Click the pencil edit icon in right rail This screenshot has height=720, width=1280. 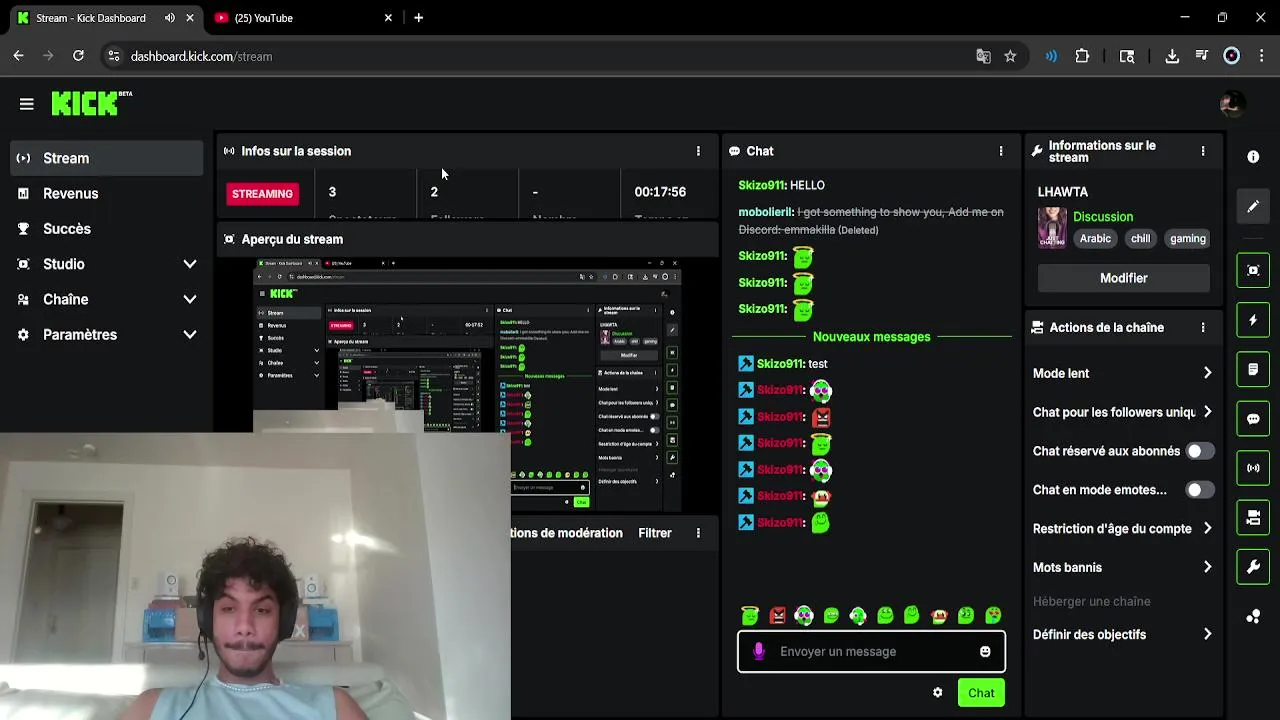(1253, 207)
